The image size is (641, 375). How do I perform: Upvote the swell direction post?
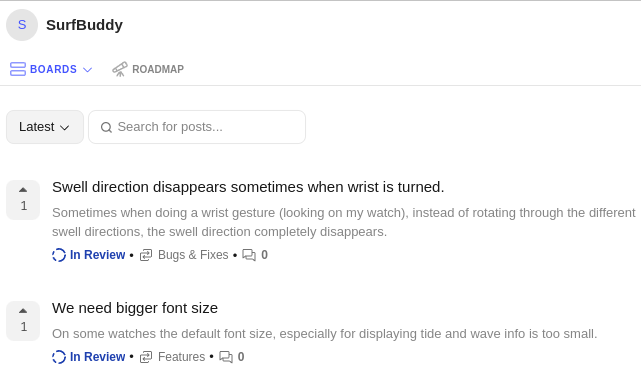tap(23, 200)
